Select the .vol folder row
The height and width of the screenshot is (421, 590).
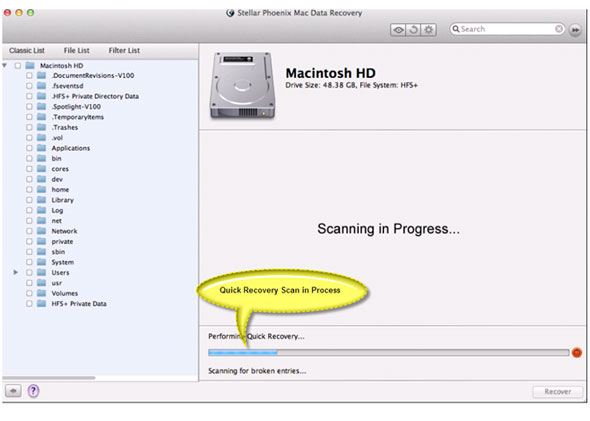[100, 138]
